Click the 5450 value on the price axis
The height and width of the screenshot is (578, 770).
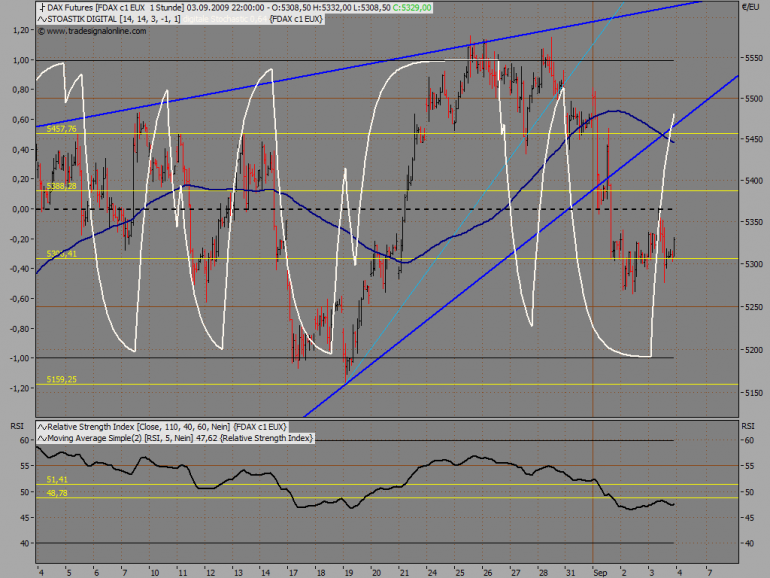tap(754, 139)
